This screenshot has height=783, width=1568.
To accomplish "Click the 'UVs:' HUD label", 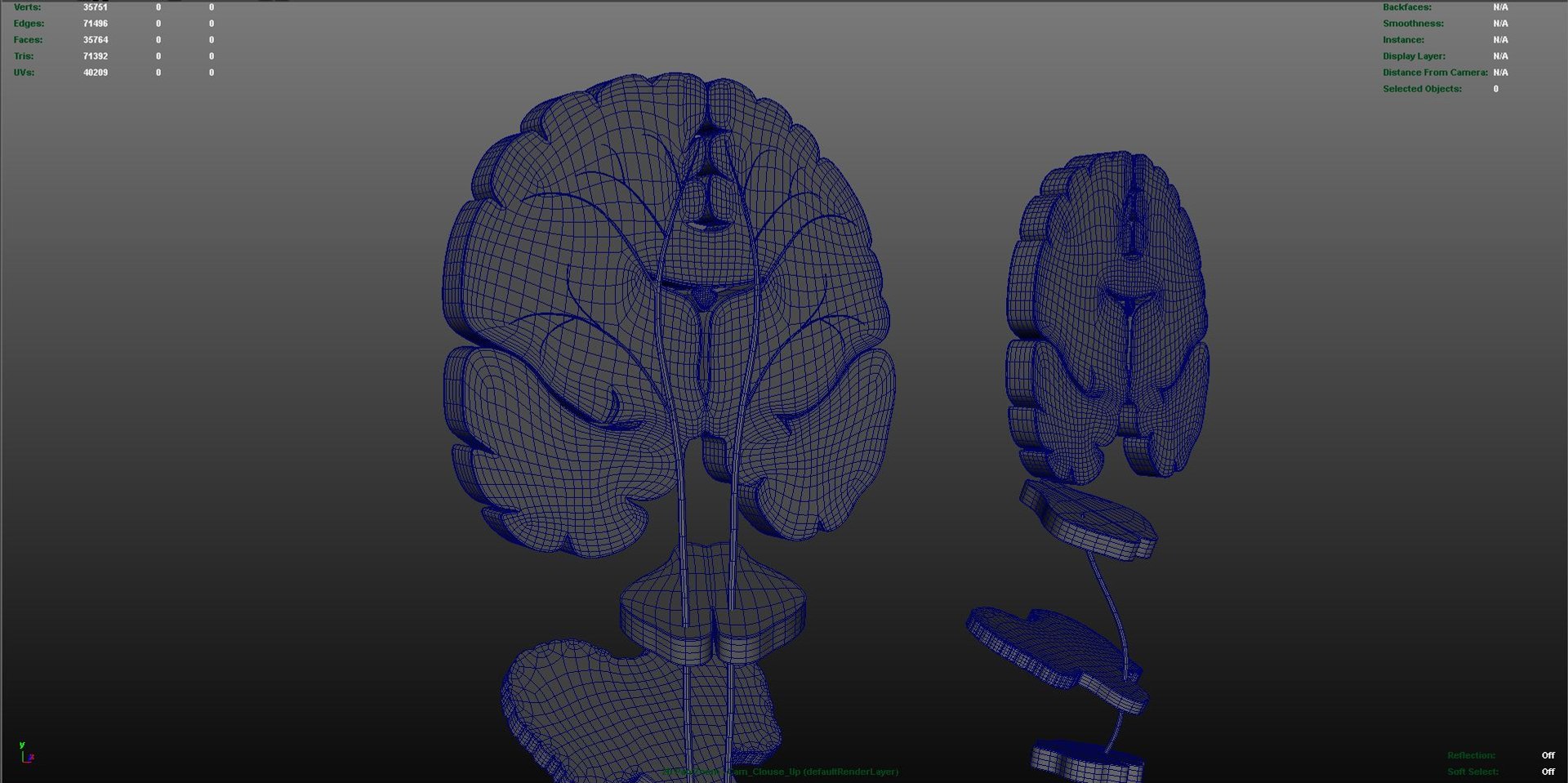I will click(x=24, y=73).
